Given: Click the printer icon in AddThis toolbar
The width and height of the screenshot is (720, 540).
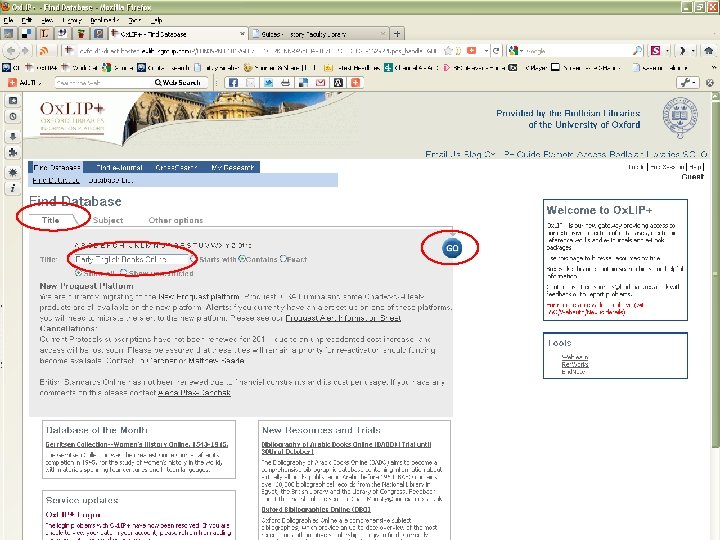Looking at the screenshot, I should click(286, 83).
